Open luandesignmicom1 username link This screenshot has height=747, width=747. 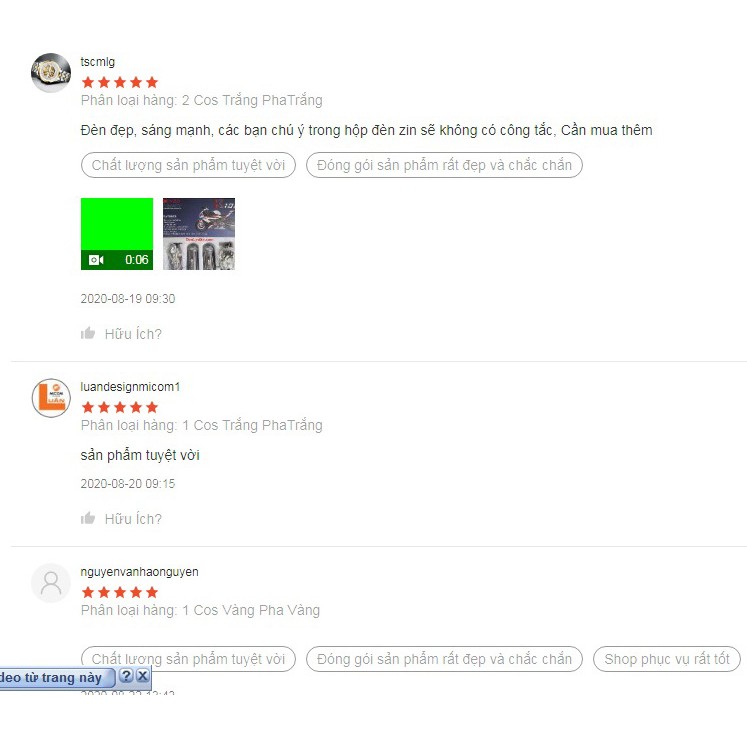(130, 386)
